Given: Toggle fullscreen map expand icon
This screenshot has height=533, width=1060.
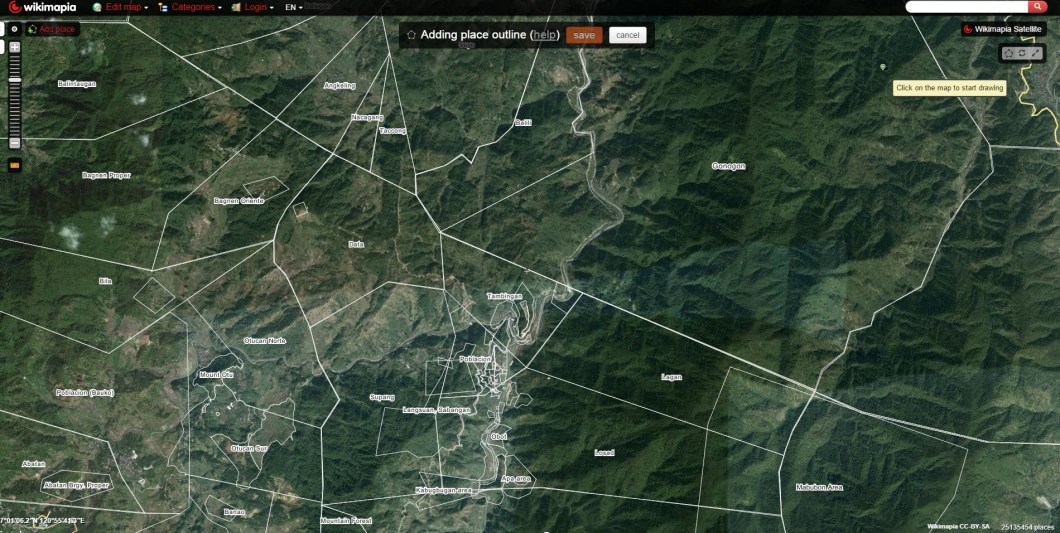Looking at the screenshot, I should pyautogui.click(x=1037, y=53).
